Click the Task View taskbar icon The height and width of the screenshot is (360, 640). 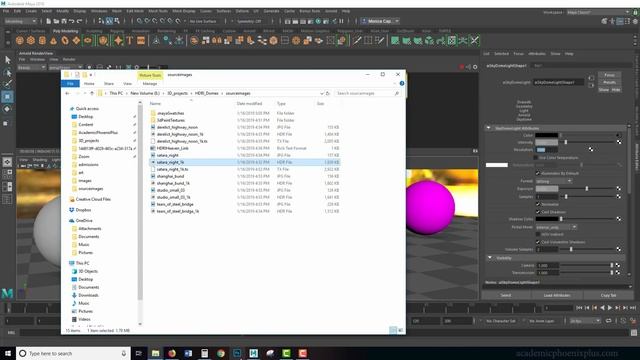click(138, 353)
